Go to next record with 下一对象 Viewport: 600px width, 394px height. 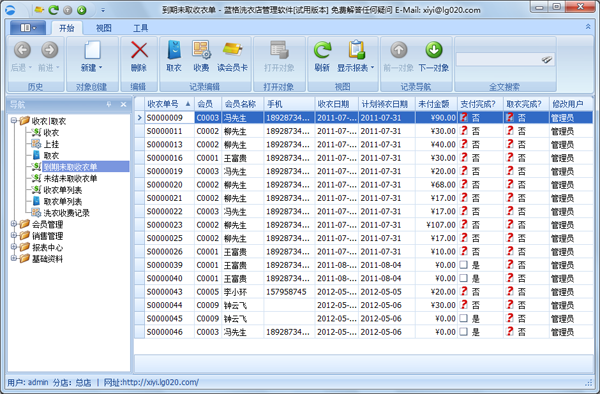click(x=434, y=50)
